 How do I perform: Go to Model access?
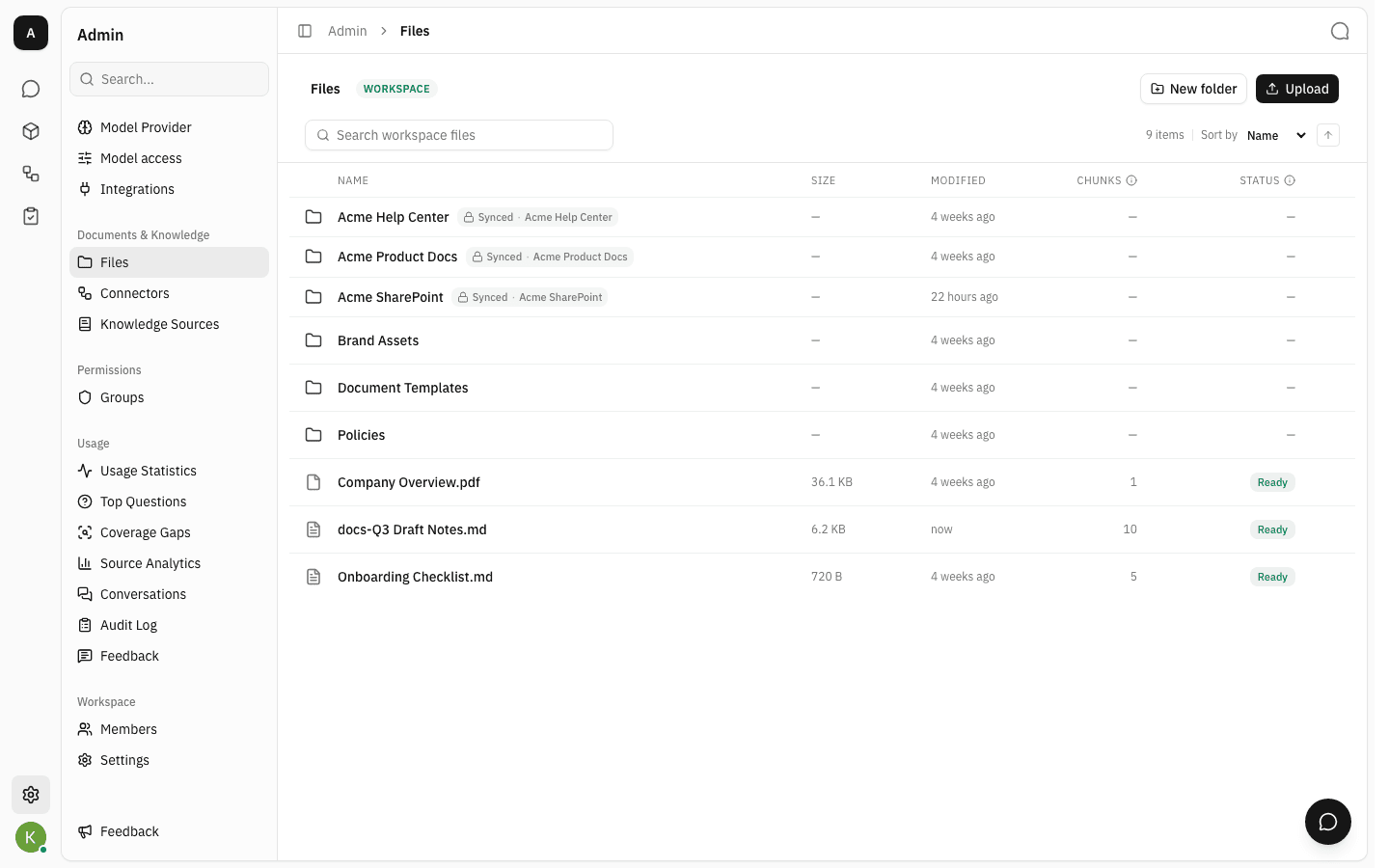click(x=169, y=158)
